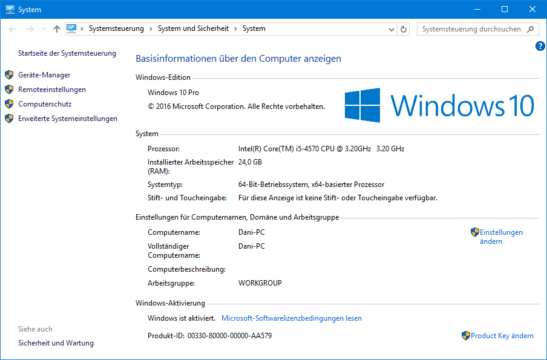
Task: Open Geräte-Manager link
Action: tap(44, 75)
